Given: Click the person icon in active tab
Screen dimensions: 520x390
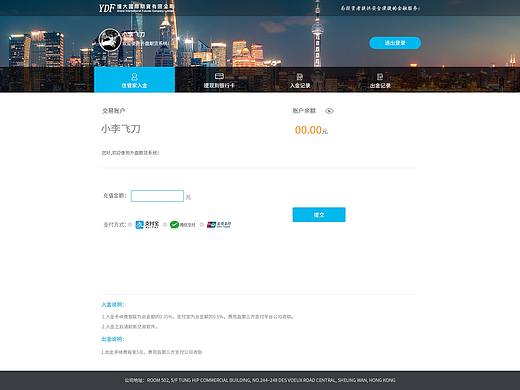Looking at the screenshot, I should coord(134,77).
